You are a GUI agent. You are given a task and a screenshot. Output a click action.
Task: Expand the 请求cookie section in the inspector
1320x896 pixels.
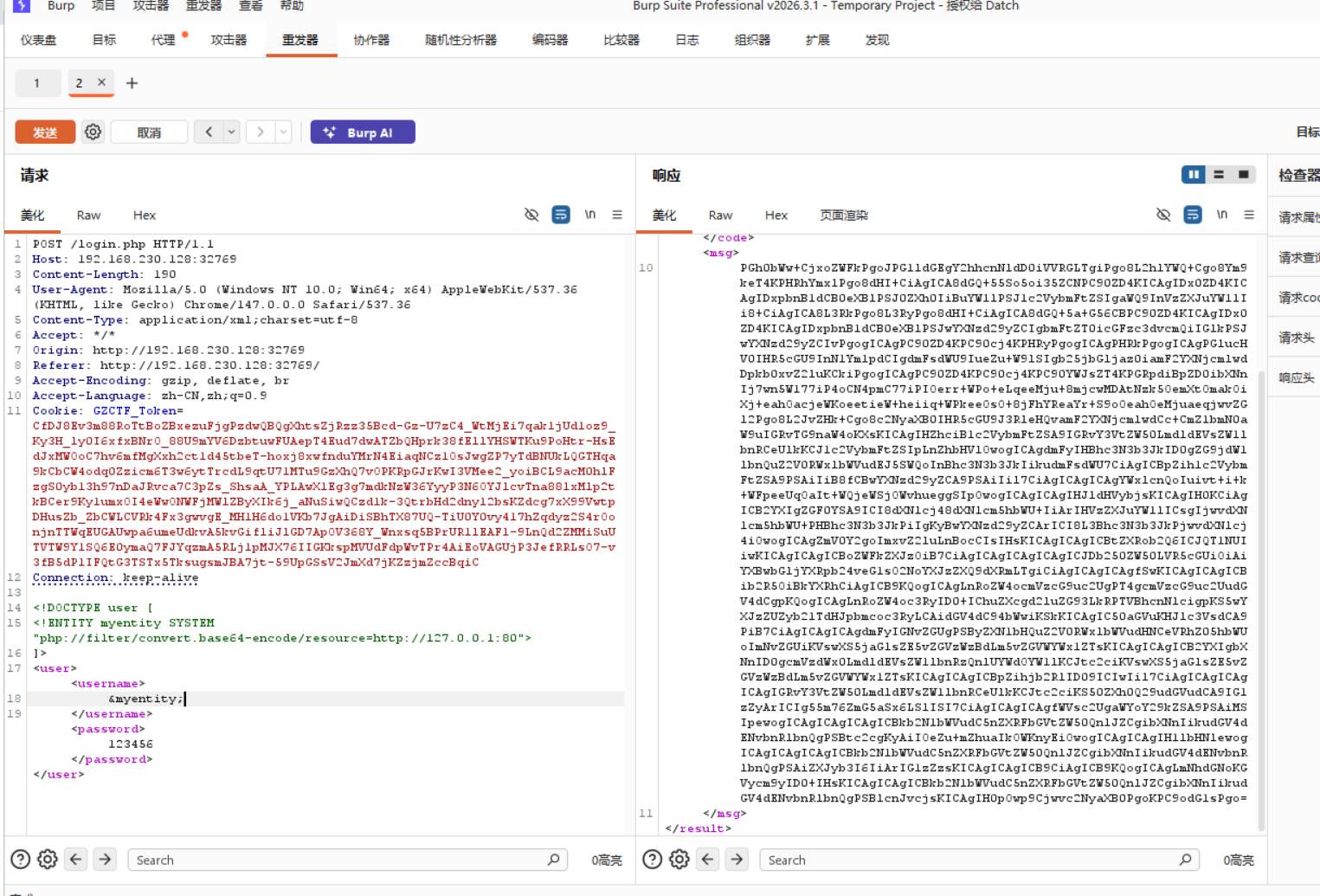[1298, 297]
